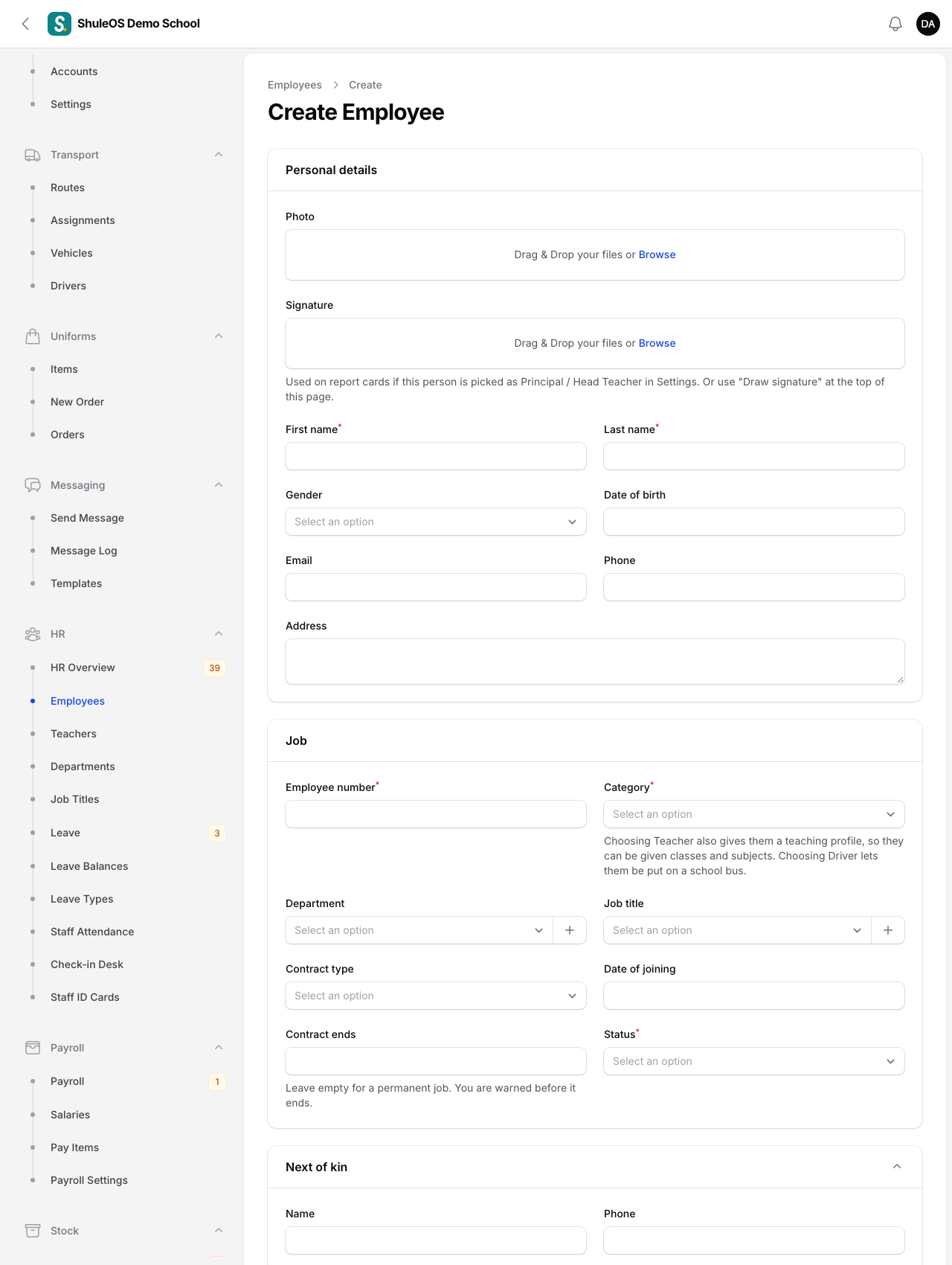Screen dimensions: 952x1265
Task: Click the Transport bus icon in sidebar
Action: pyautogui.click(x=33, y=155)
